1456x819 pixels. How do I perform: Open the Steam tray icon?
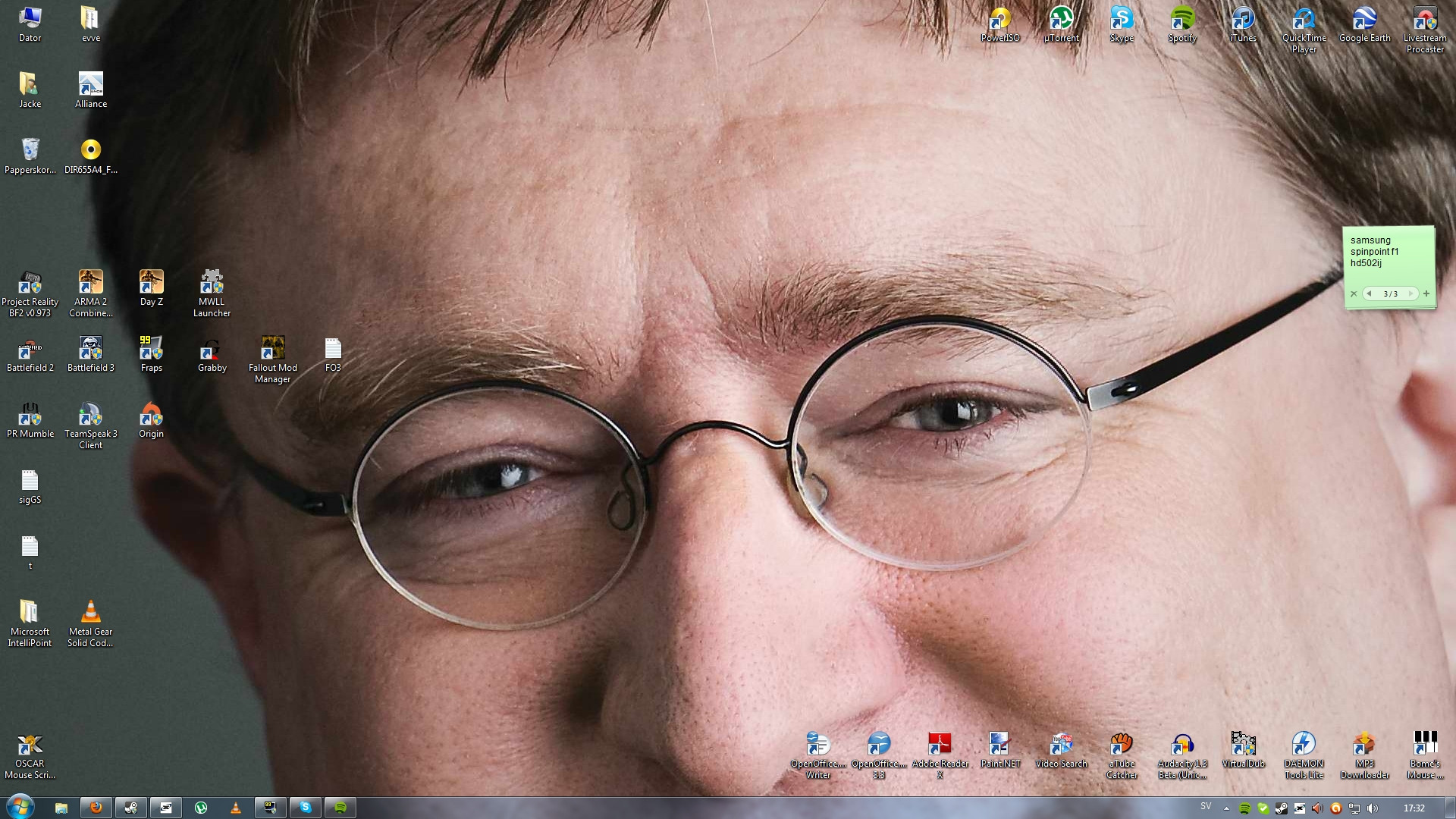click(1282, 808)
